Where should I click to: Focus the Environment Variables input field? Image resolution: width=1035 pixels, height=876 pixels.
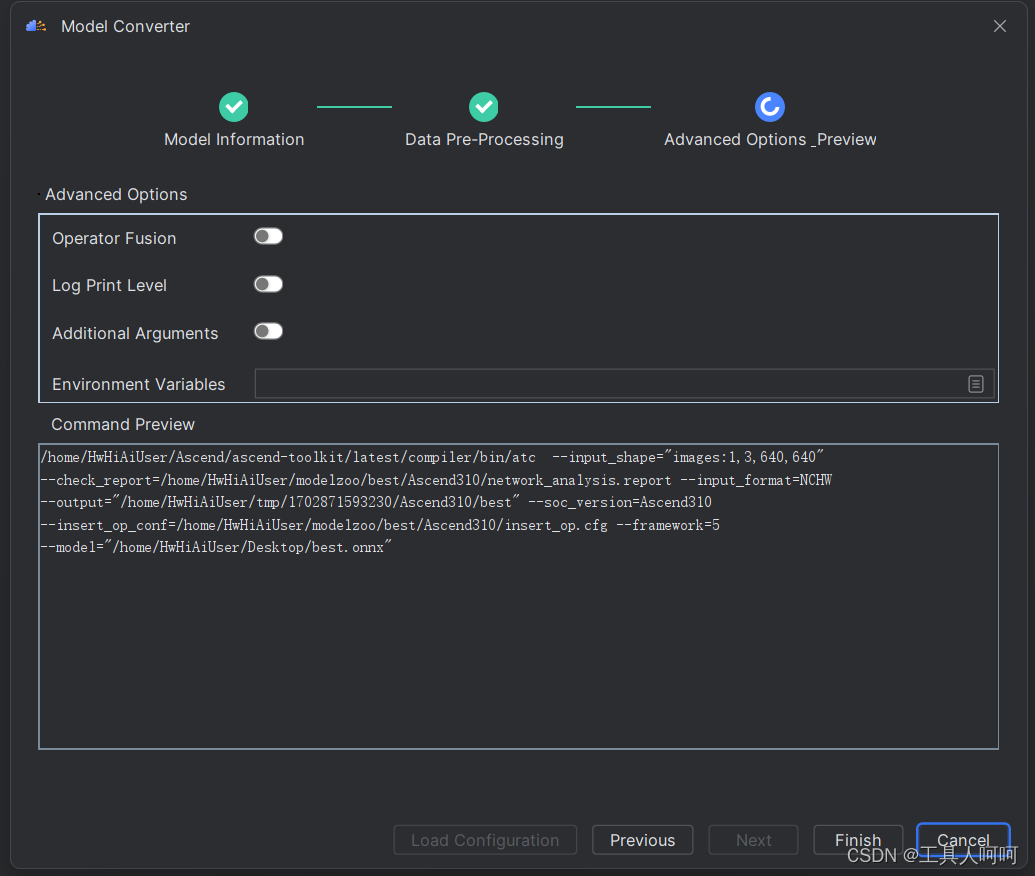pos(624,384)
